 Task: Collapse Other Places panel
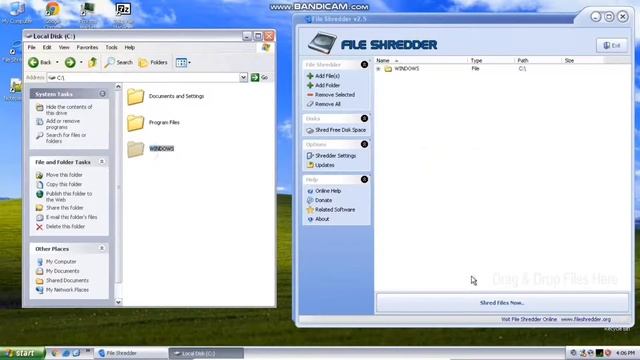(102, 249)
